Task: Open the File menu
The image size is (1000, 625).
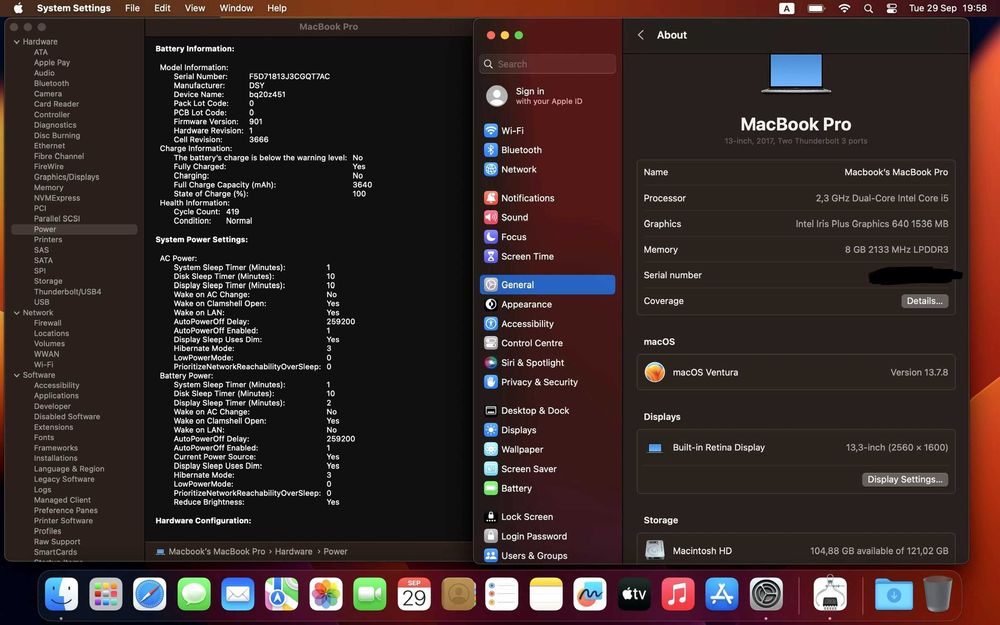Action: tap(132, 8)
